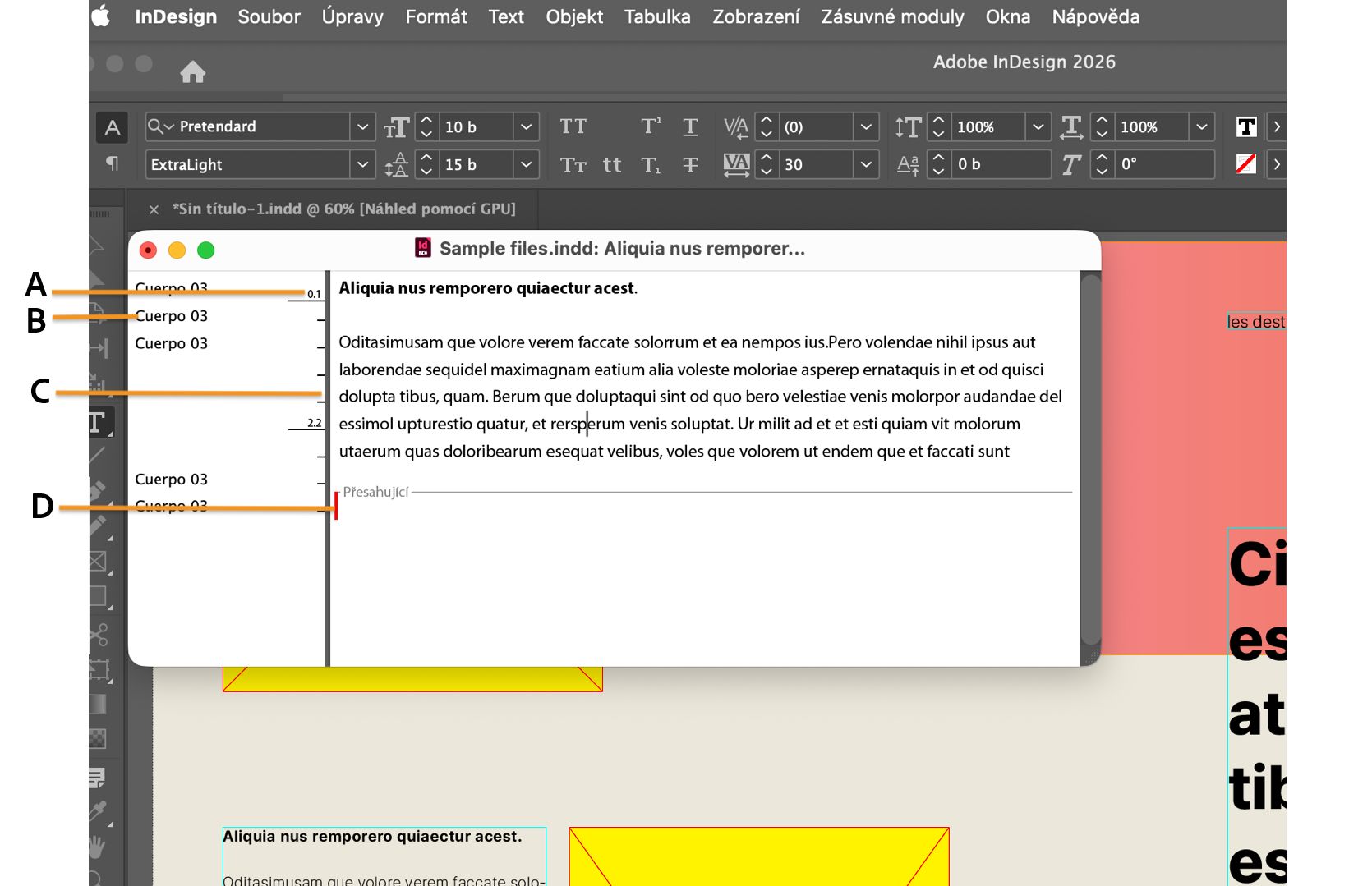Toggle lowercase (tt) formatting
The height and width of the screenshot is (886, 1372).
[612, 165]
